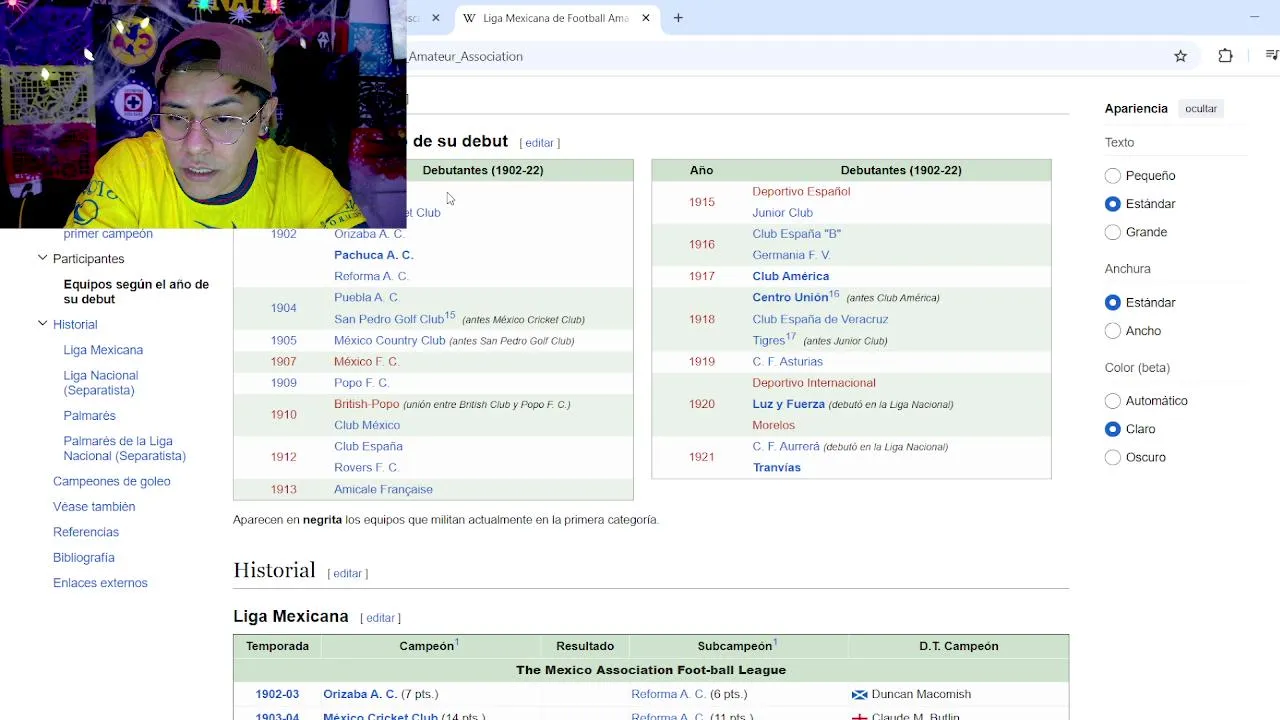Collapse the Participantes section in sidebar
Viewport: 1280px width, 720px height.
pyautogui.click(x=42, y=258)
